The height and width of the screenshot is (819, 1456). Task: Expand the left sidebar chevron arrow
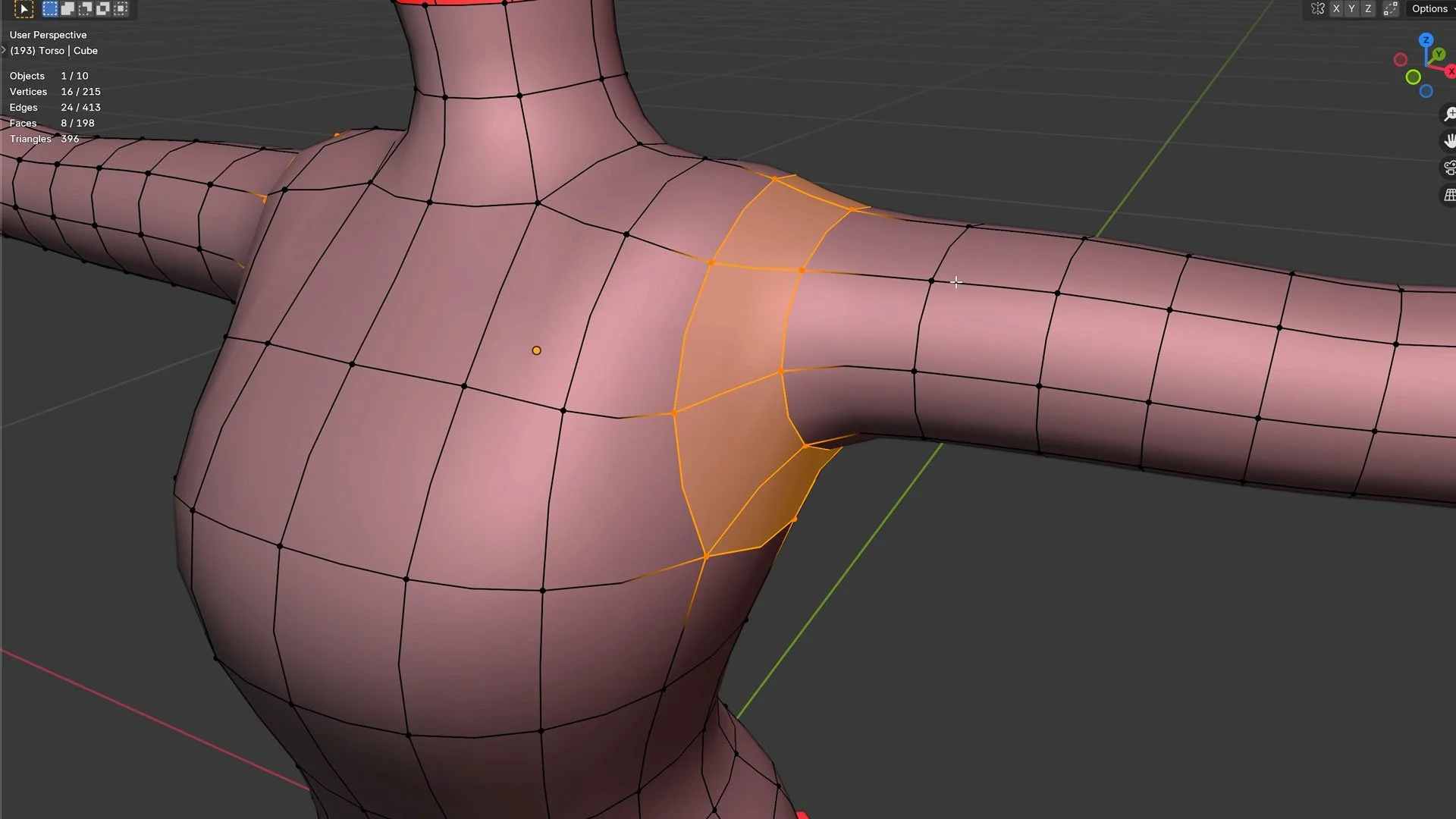point(4,50)
